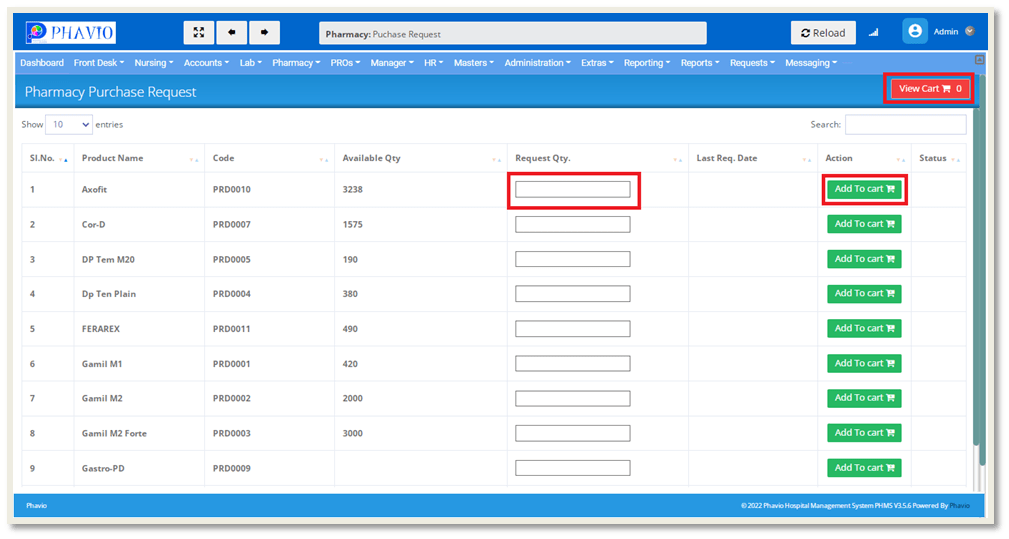Open the Reporting menu
Viewport: 1009px width, 539px height.
(x=646, y=63)
